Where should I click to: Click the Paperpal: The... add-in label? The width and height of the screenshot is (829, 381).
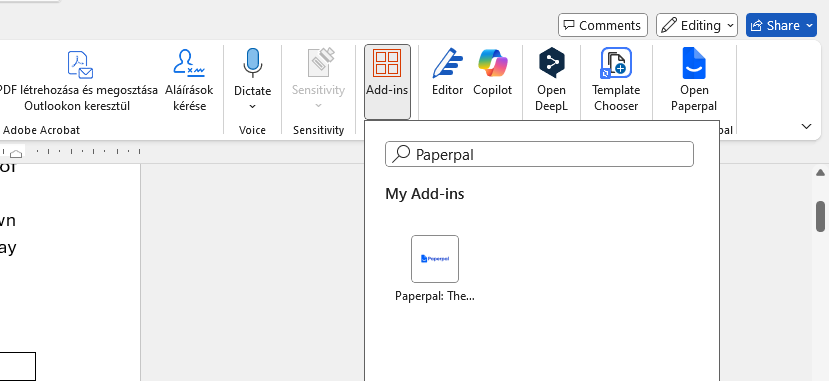pos(435,296)
